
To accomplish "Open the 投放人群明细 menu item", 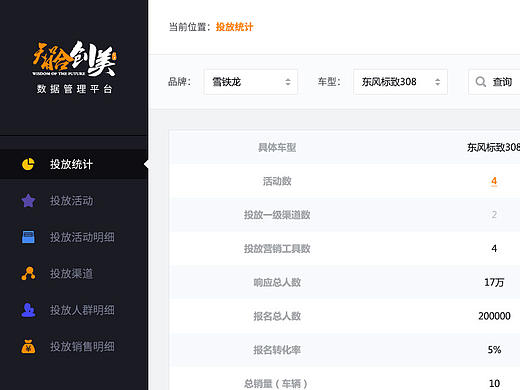I will click(x=73, y=310).
